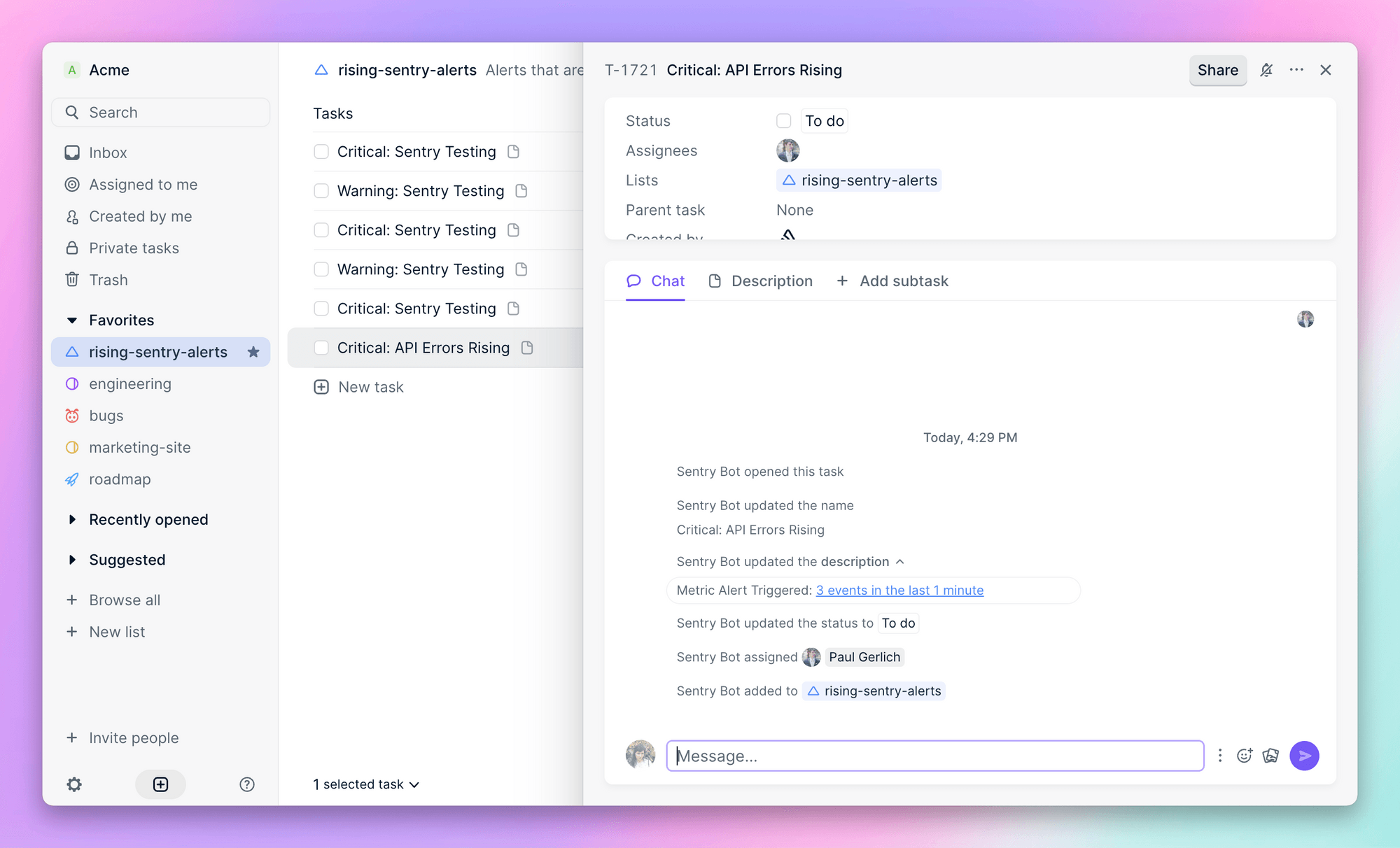This screenshot has width=1400, height=848.
Task: Collapse the Favorites section
Action: coord(72,320)
